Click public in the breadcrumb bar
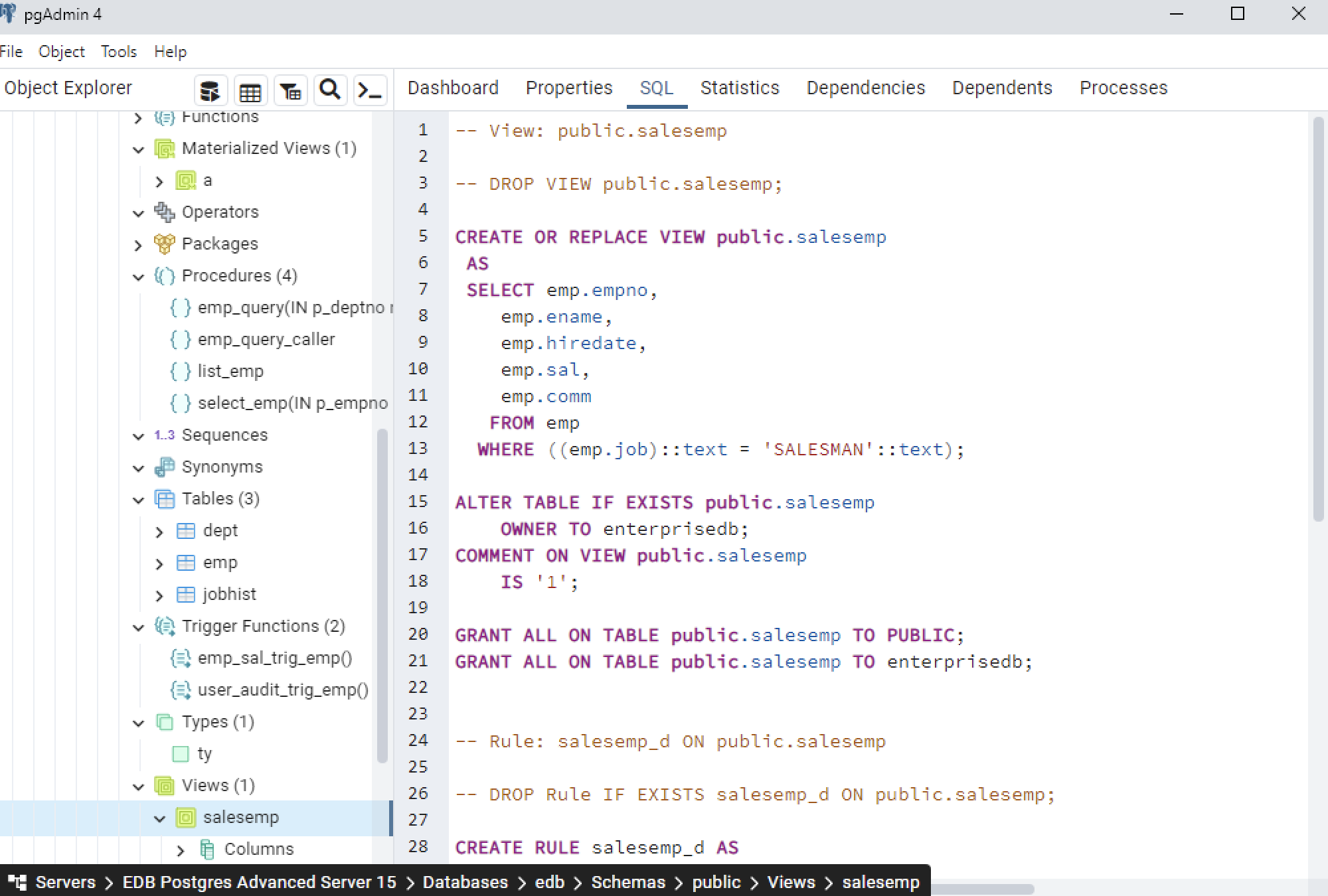The height and width of the screenshot is (896, 1328). tap(716, 882)
